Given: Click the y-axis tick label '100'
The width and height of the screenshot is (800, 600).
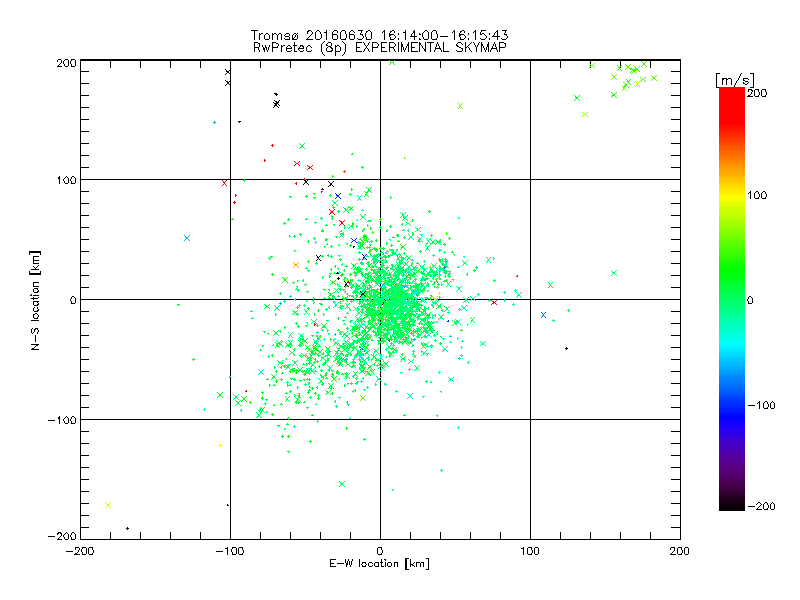Looking at the screenshot, I should pyautogui.click(x=66, y=180).
